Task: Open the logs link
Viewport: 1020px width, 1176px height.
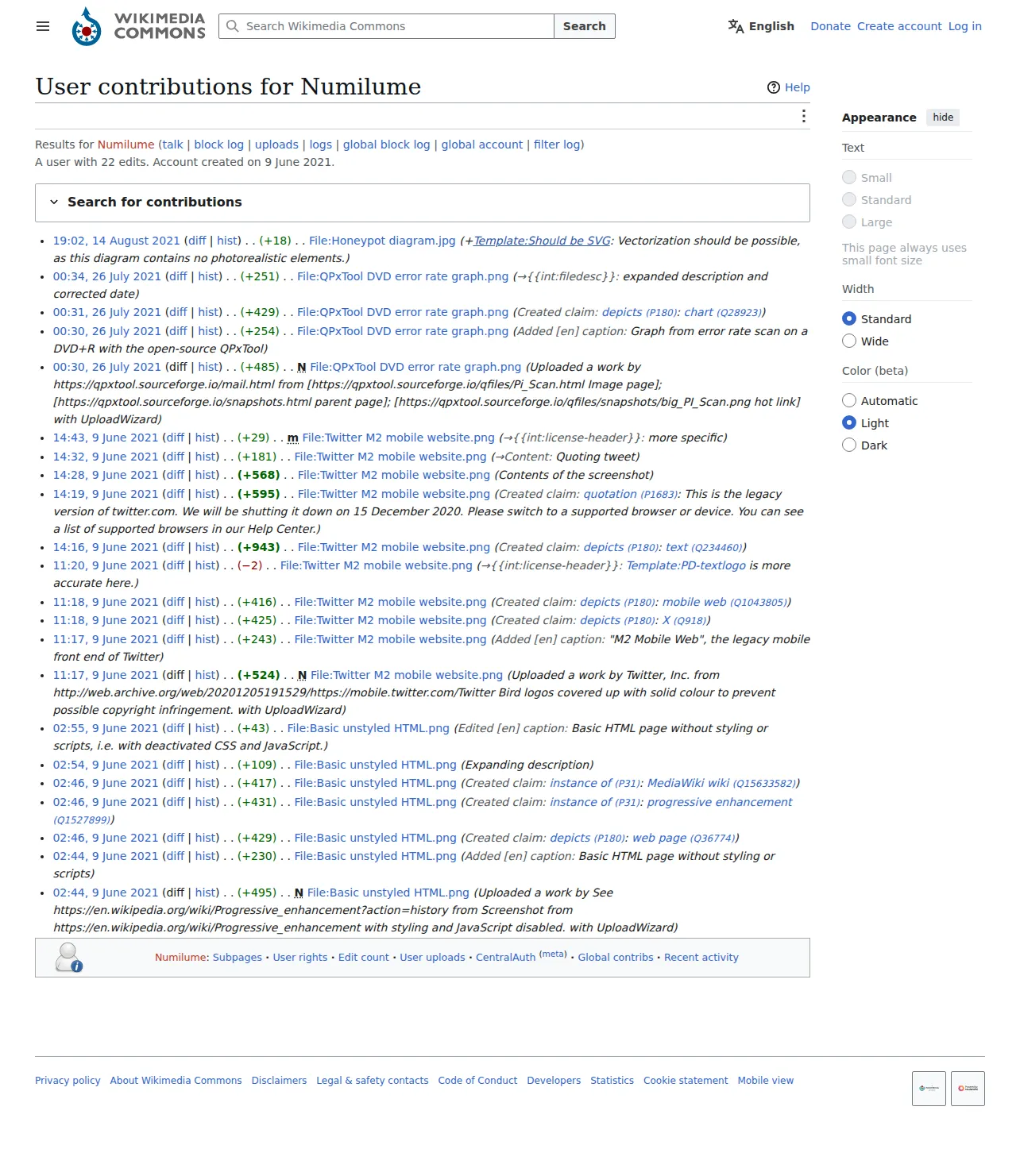Action: (x=321, y=145)
